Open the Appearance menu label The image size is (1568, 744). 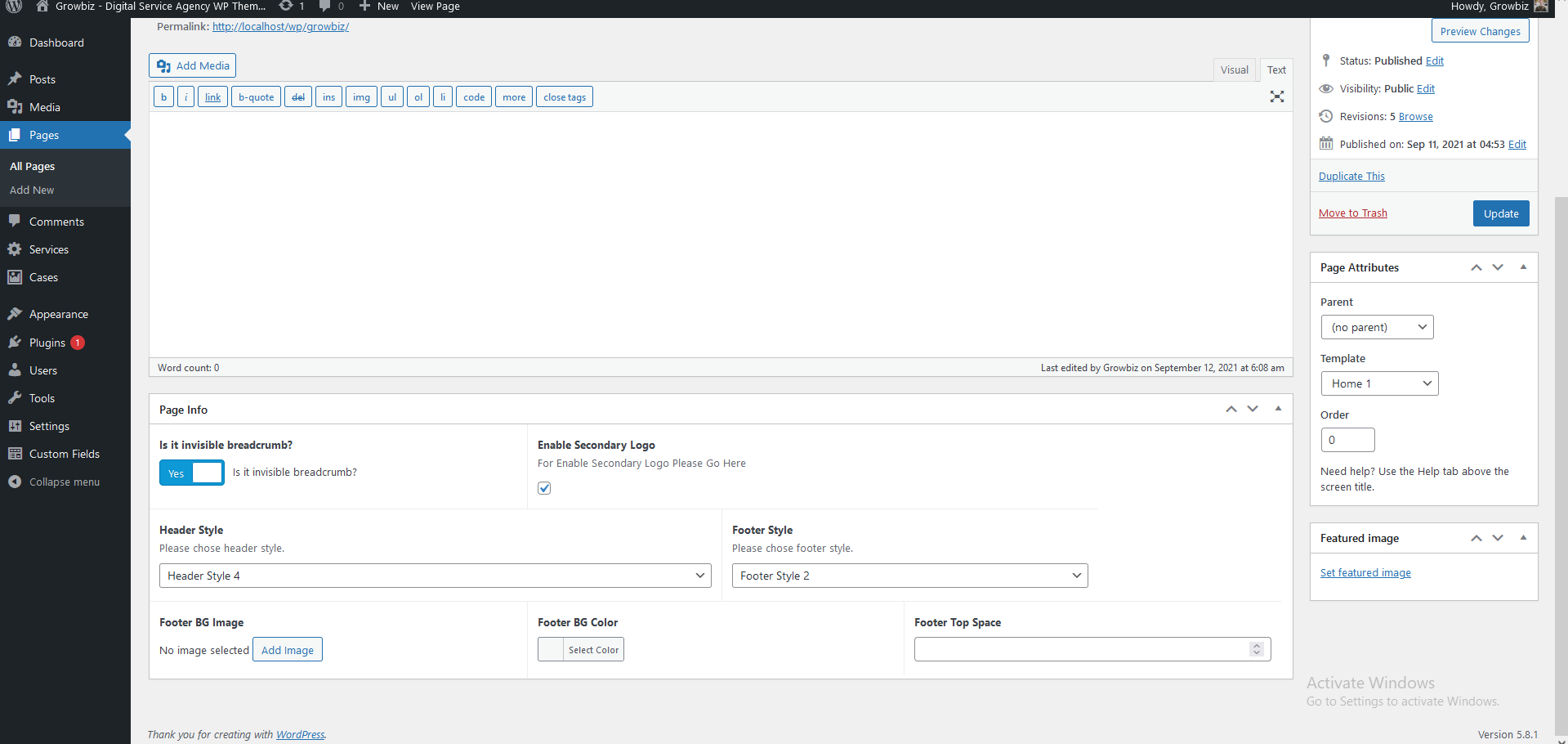point(59,314)
